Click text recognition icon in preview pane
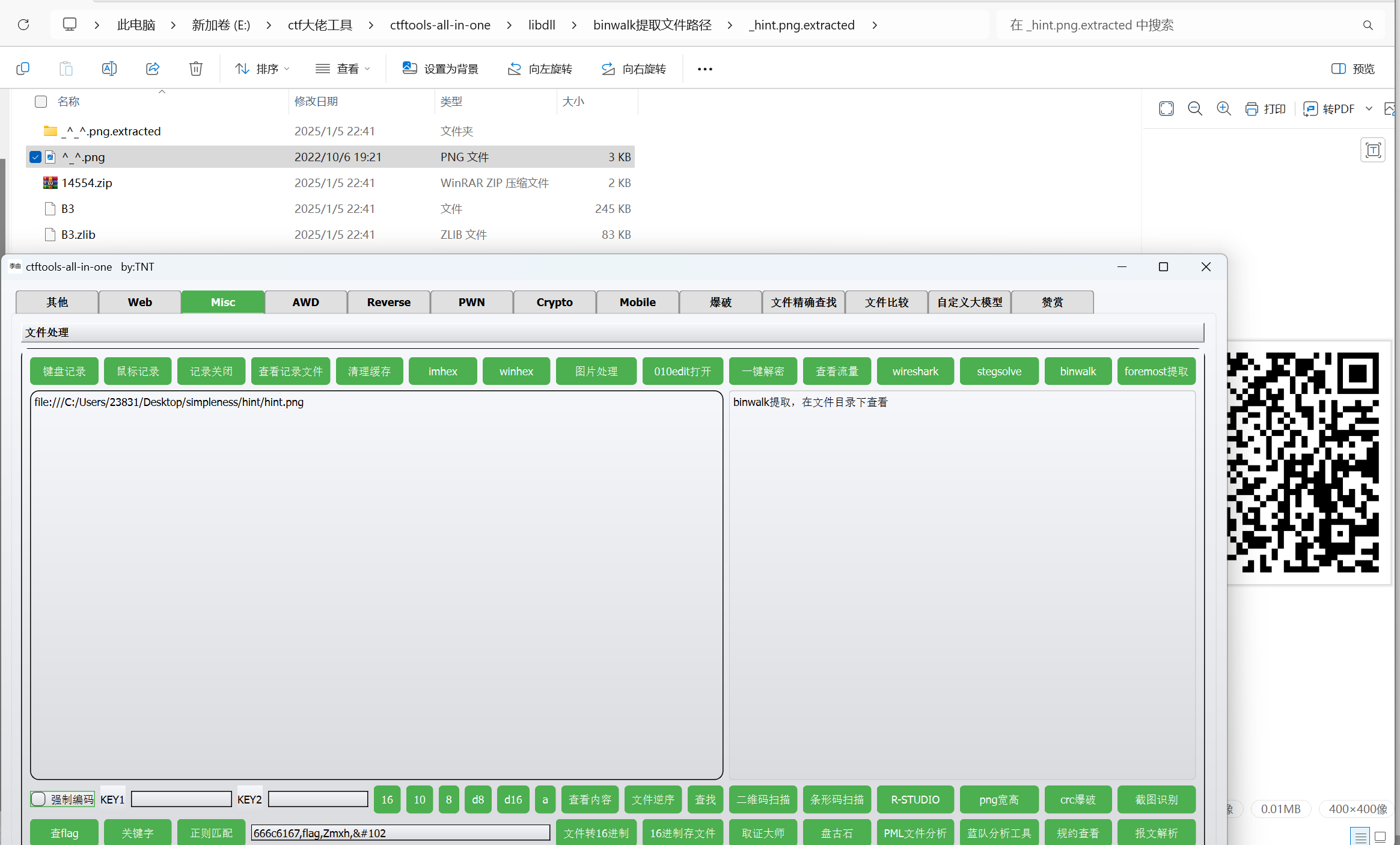The height and width of the screenshot is (845, 1400). [x=1373, y=150]
